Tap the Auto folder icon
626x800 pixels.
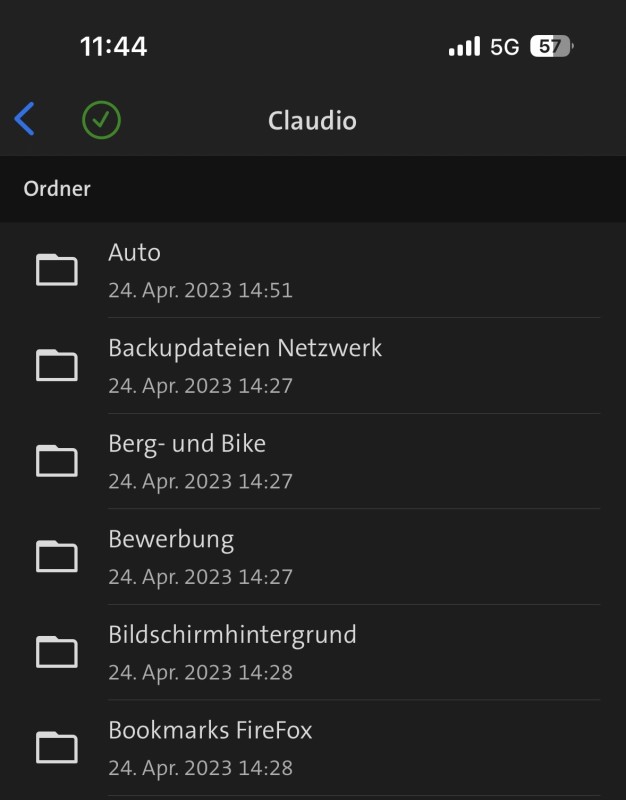point(57,270)
